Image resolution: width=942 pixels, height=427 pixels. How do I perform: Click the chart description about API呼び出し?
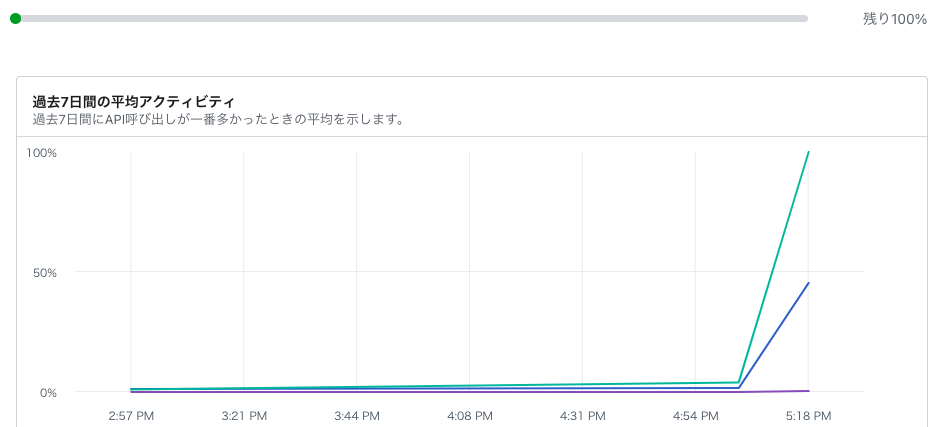[x=218, y=120]
